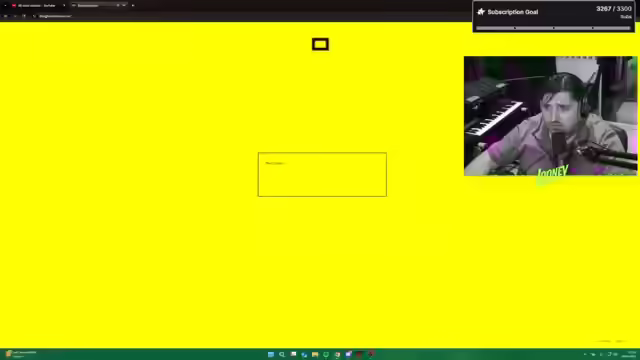Open Task View on the taskbar
This screenshot has height=360, width=640.
293,354
